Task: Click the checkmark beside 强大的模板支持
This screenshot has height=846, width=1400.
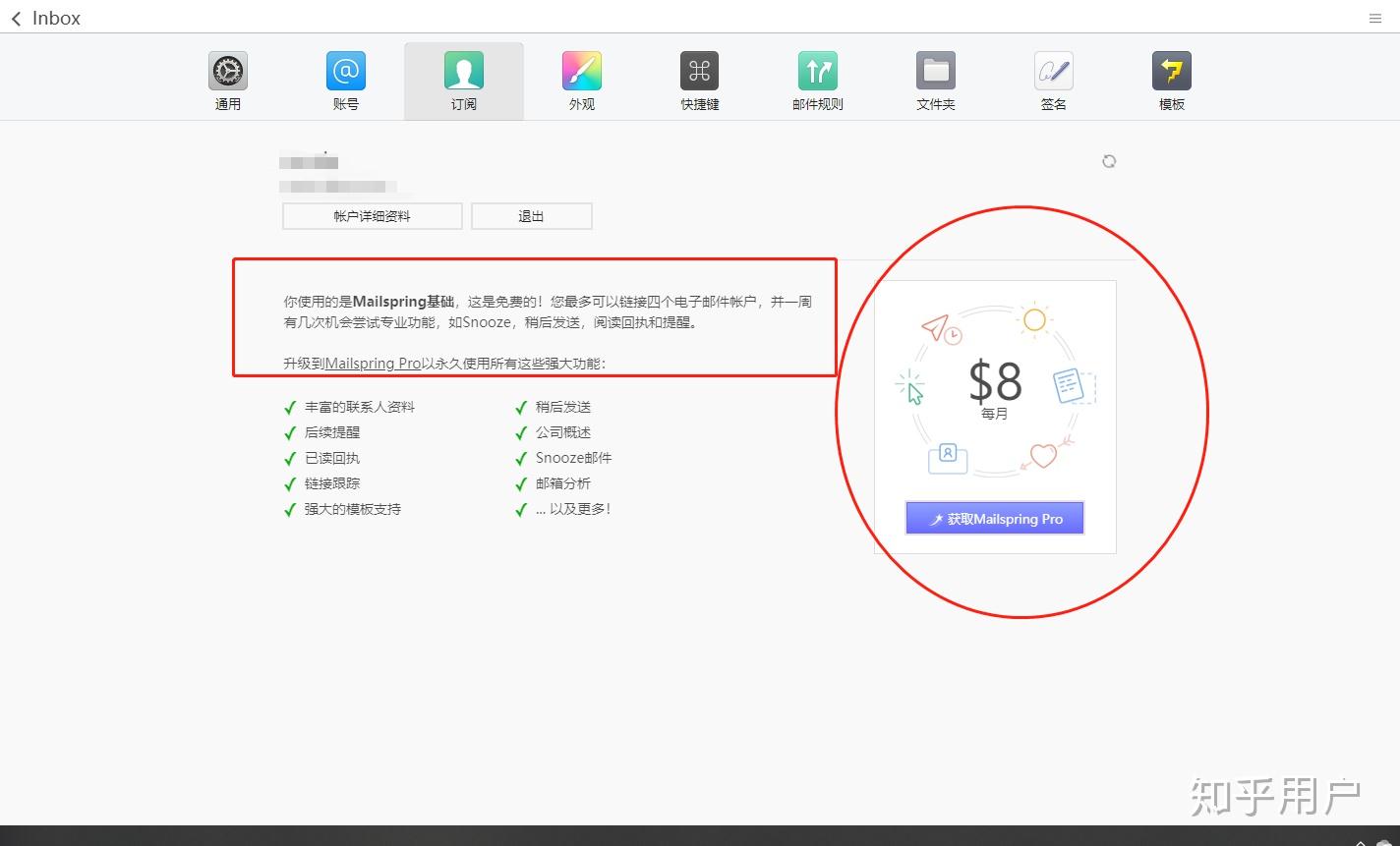Action: click(290, 509)
